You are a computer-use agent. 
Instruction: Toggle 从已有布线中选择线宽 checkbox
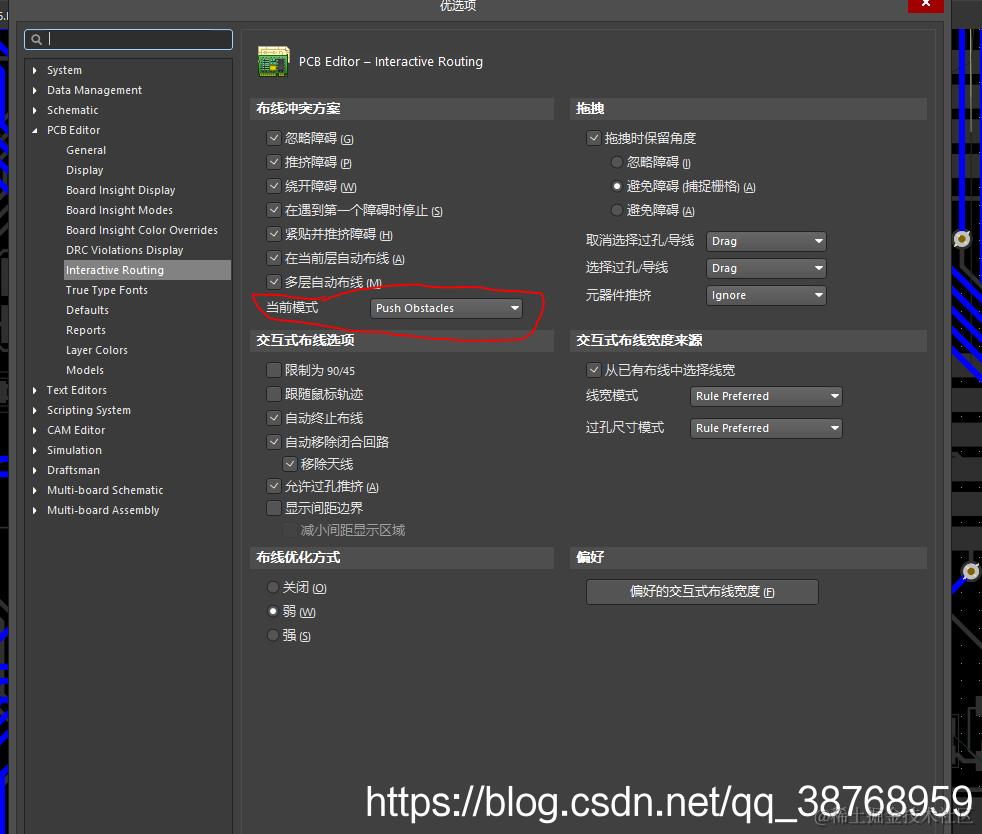tap(594, 370)
